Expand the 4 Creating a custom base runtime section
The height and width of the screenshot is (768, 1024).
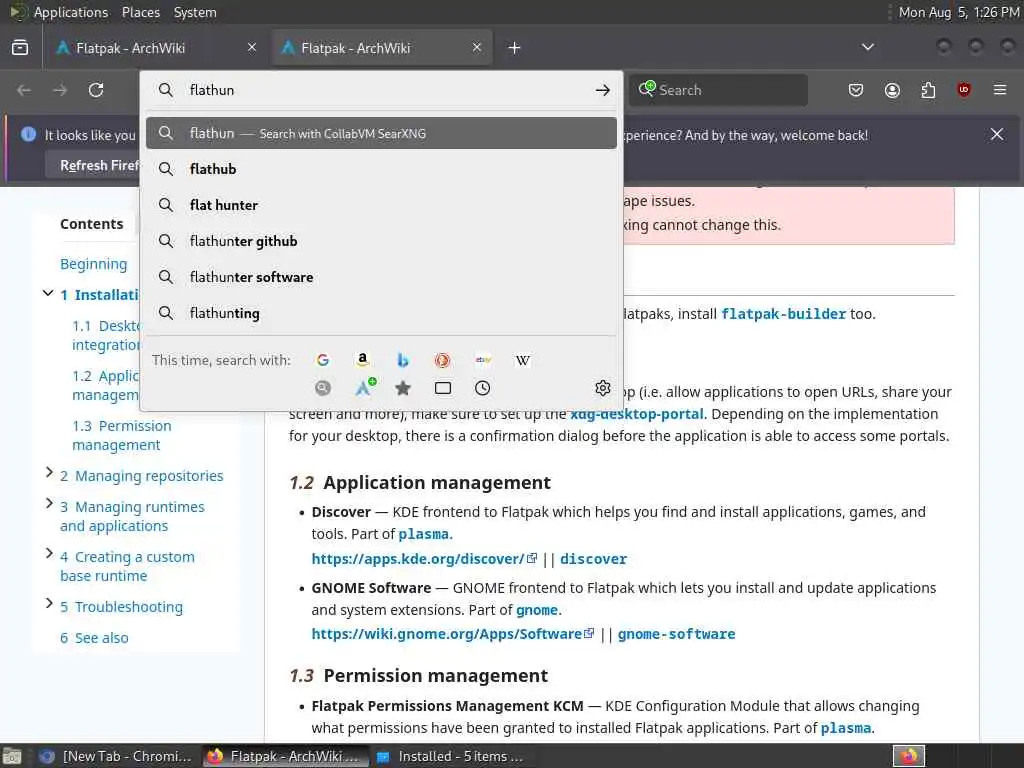coord(49,553)
